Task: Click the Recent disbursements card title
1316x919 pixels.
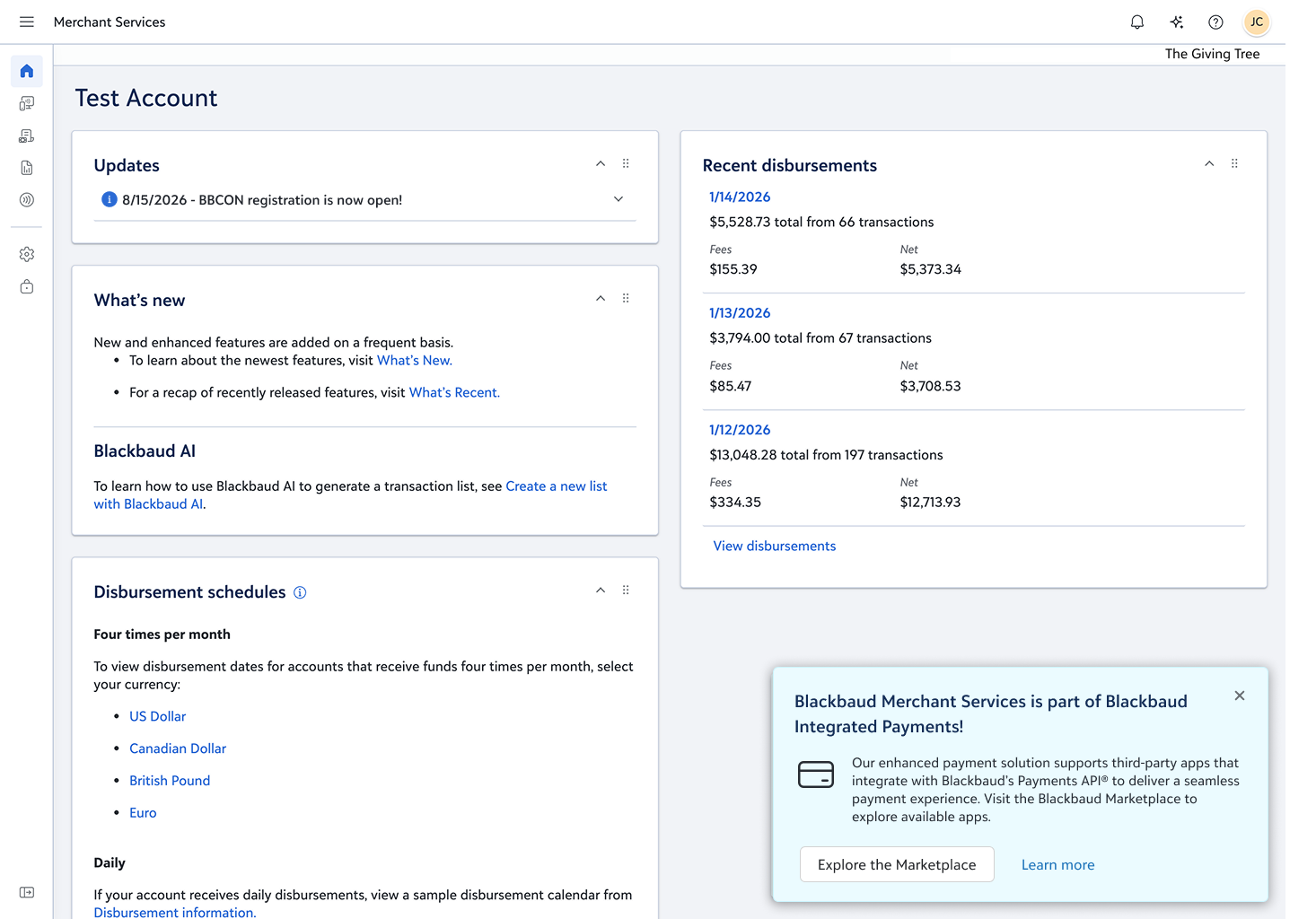Action: point(790,166)
